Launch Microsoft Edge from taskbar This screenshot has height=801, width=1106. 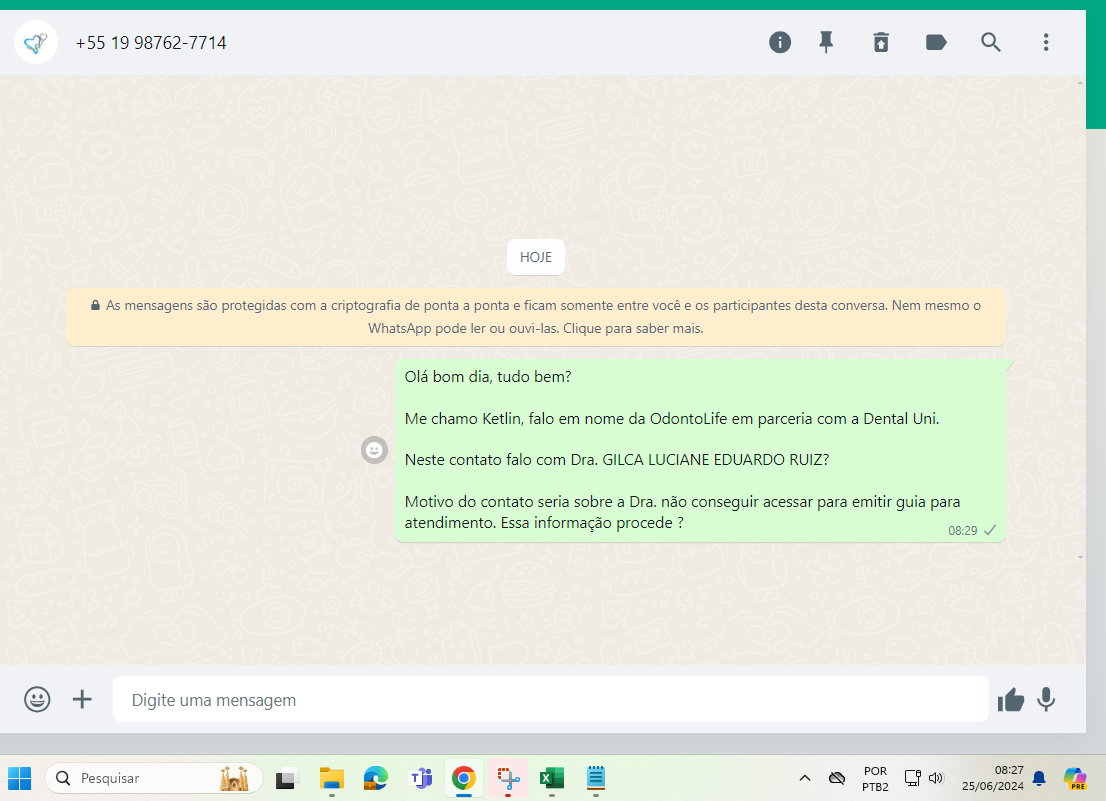coord(375,778)
